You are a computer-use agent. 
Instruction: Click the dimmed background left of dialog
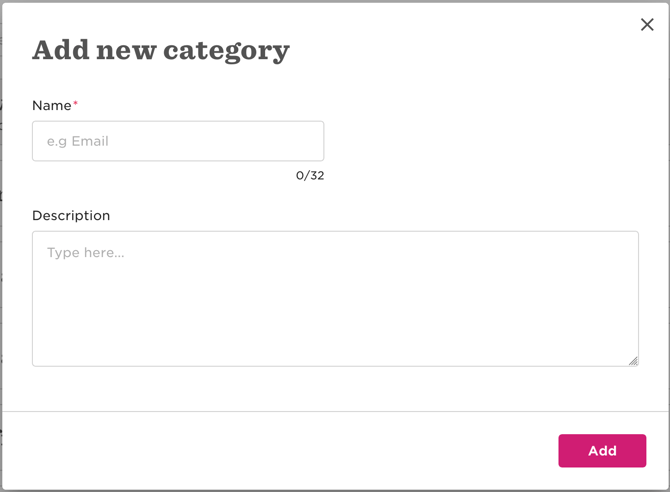pyautogui.click(x=0, y=250)
